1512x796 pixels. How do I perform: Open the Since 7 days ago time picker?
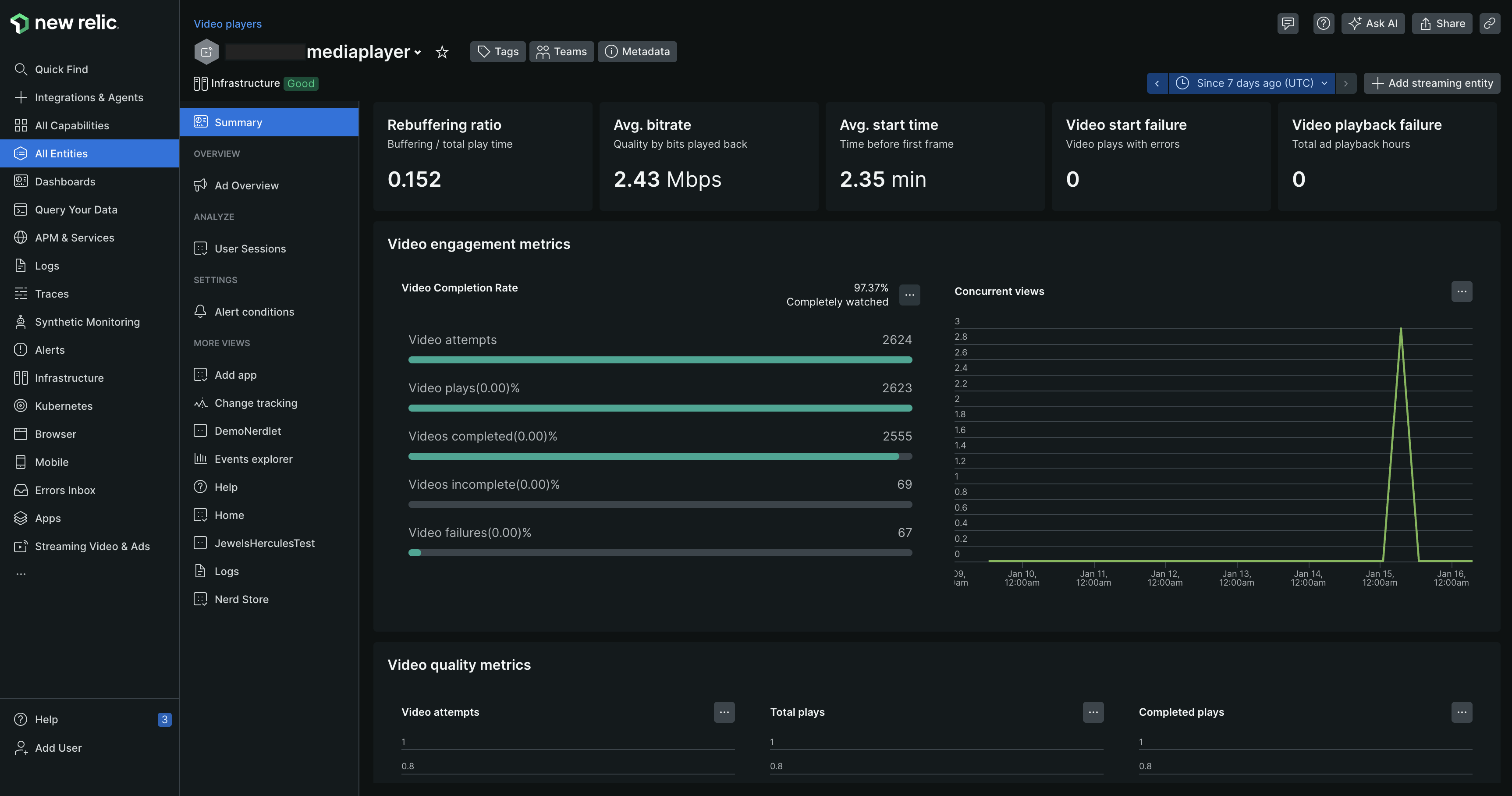coord(1251,83)
